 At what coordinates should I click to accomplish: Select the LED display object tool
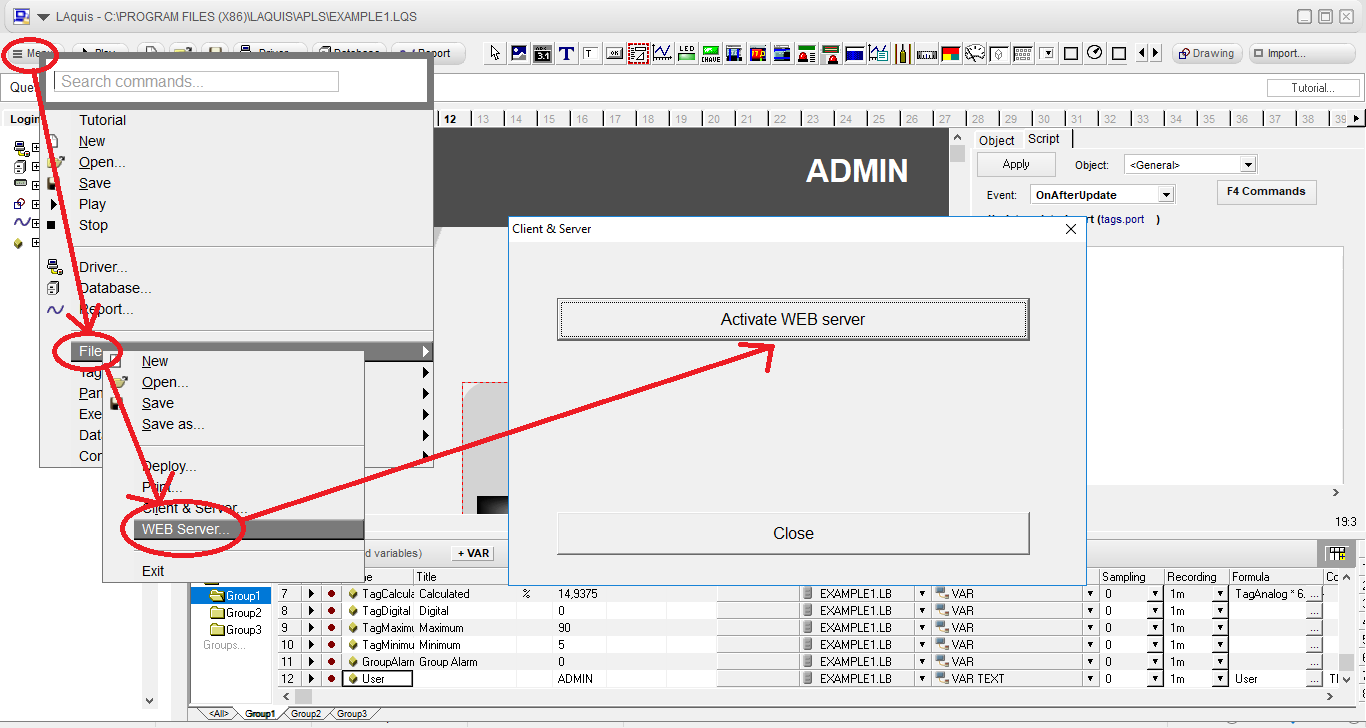[x=686, y=53]
